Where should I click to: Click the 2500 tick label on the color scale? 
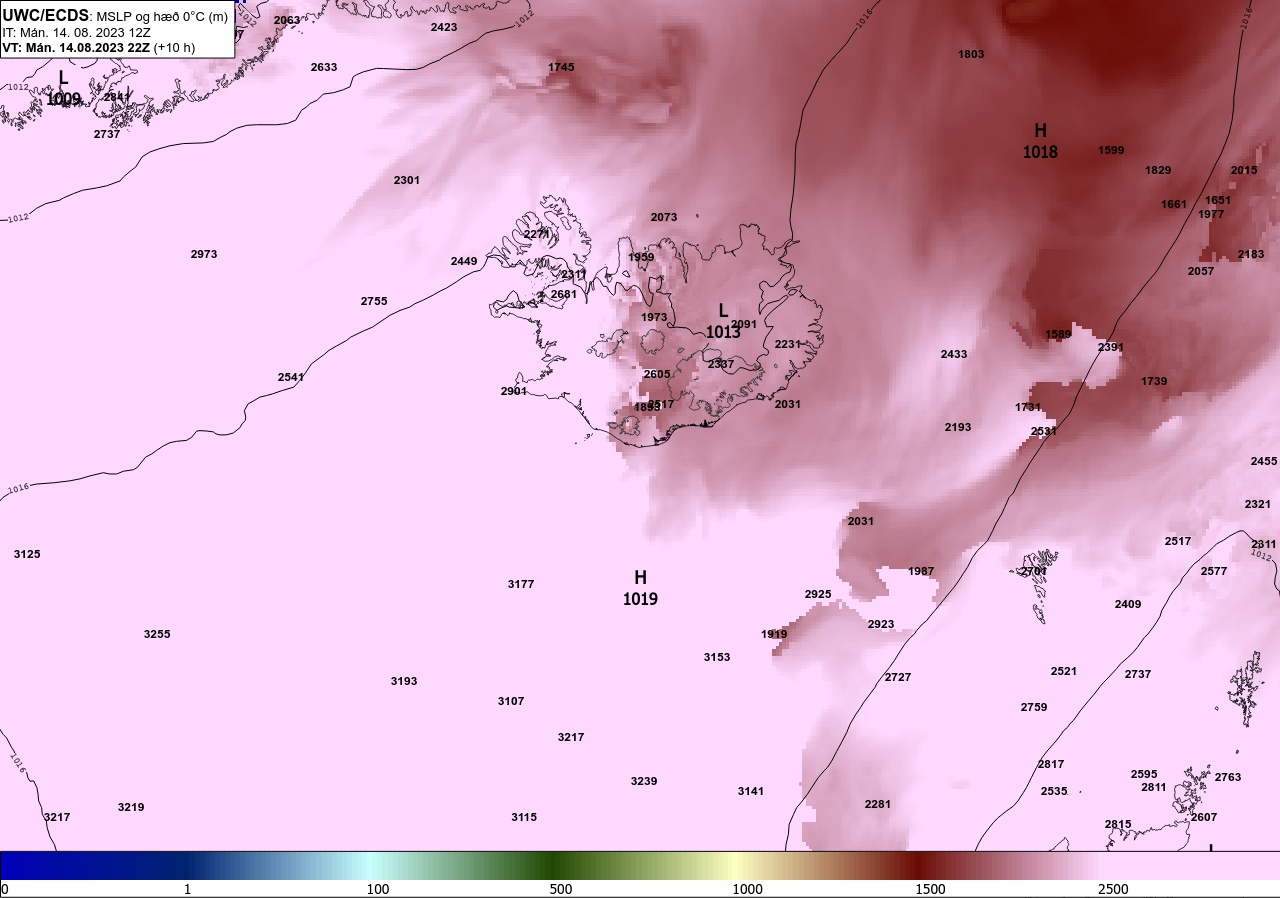pos(1113,889)
